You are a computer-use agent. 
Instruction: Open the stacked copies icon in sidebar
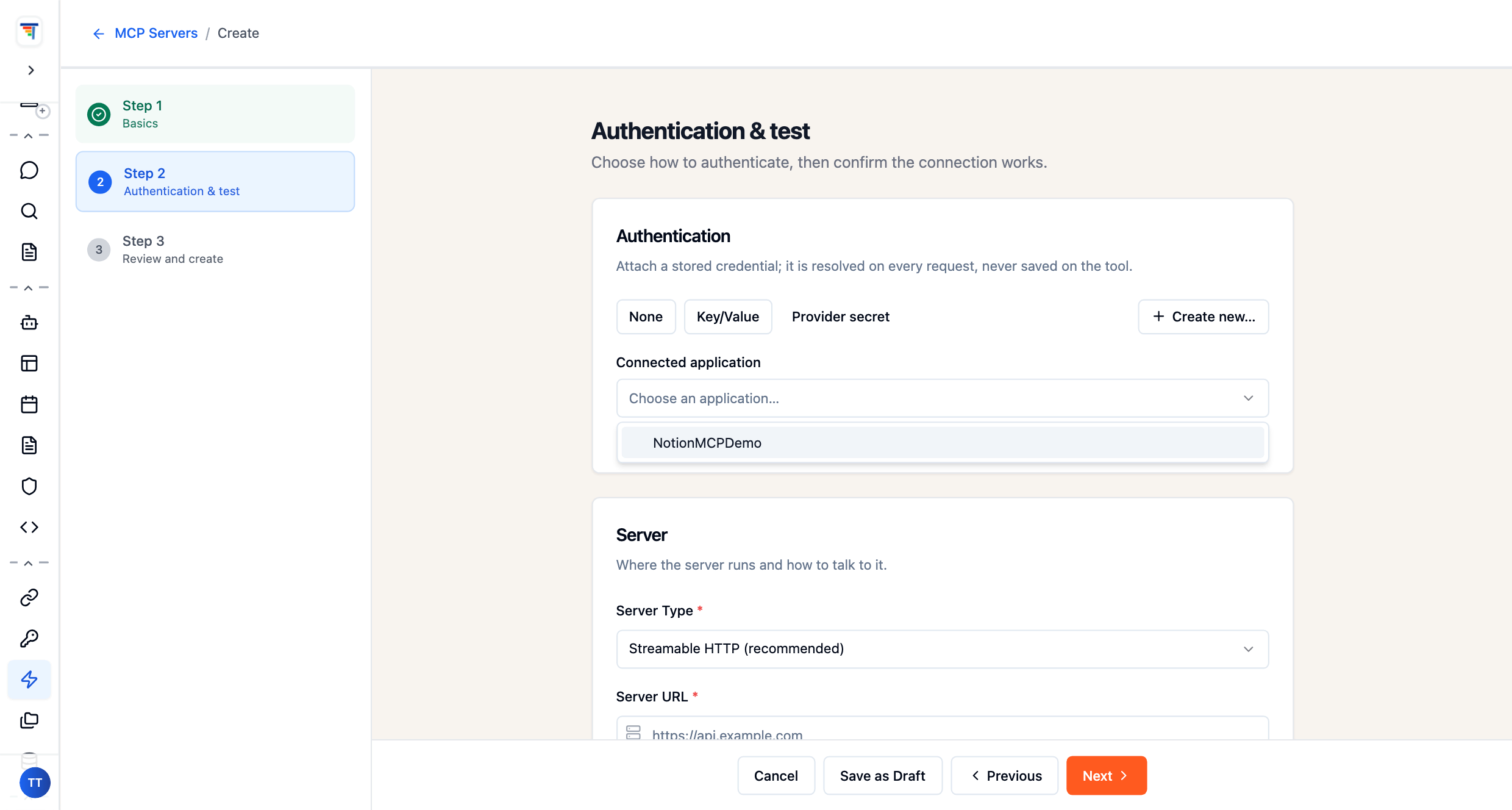point(29,720)
